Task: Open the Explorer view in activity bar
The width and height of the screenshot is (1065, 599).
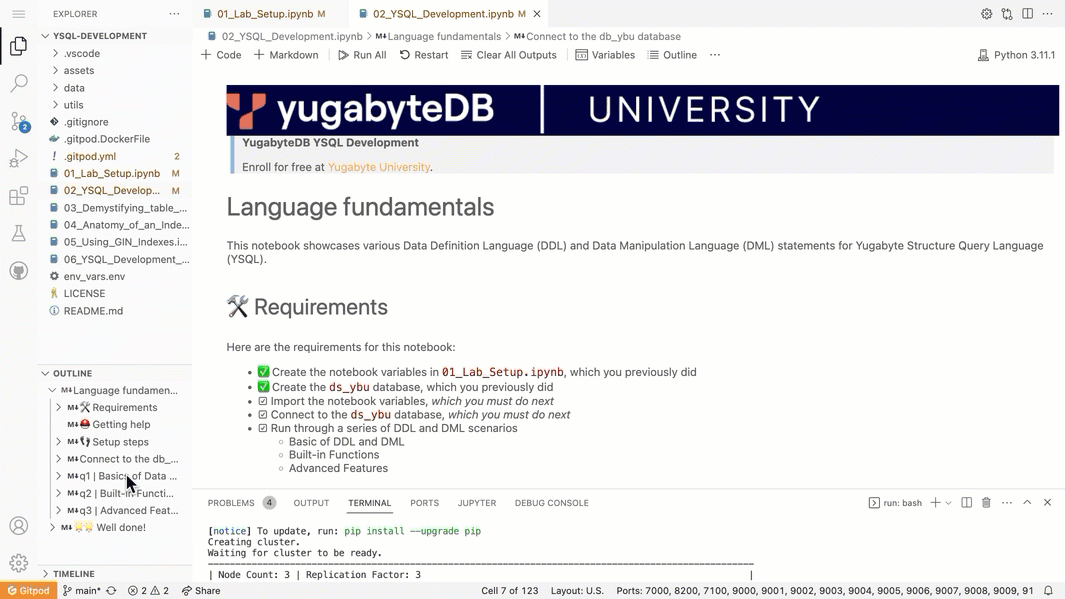Action: click(18, 46)
